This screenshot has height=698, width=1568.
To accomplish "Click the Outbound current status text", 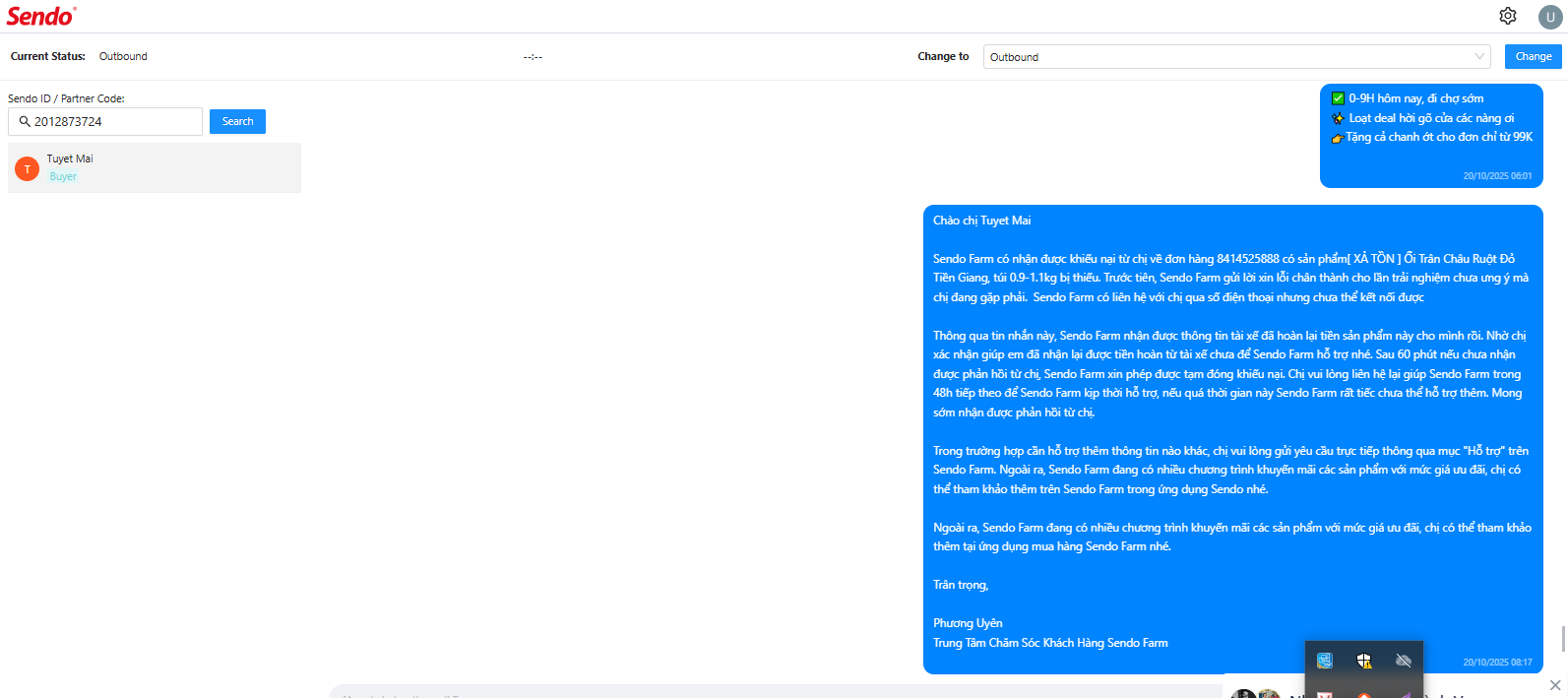I will 123,56.
